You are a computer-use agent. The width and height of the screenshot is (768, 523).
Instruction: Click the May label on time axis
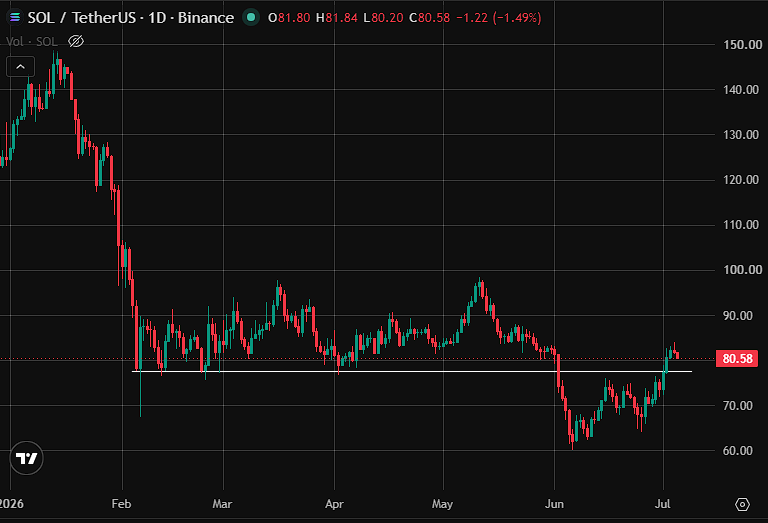coord(442,504)
